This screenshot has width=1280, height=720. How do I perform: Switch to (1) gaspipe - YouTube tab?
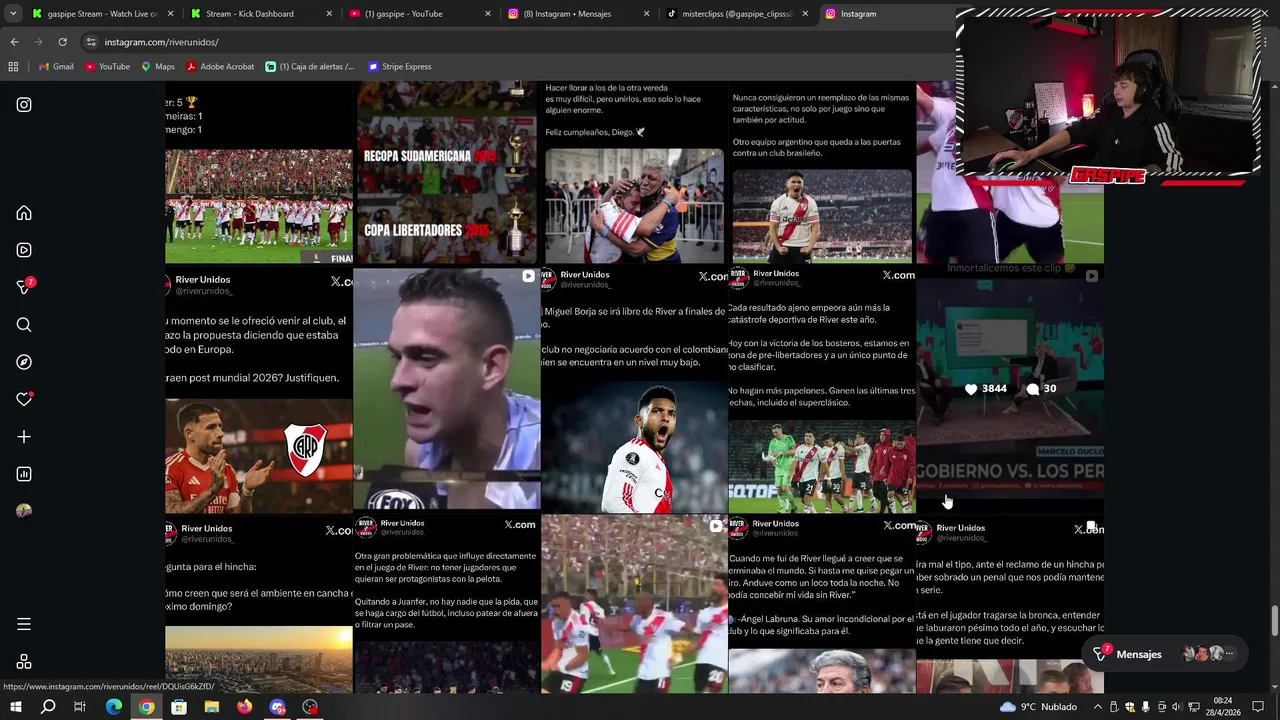point(418,14)
